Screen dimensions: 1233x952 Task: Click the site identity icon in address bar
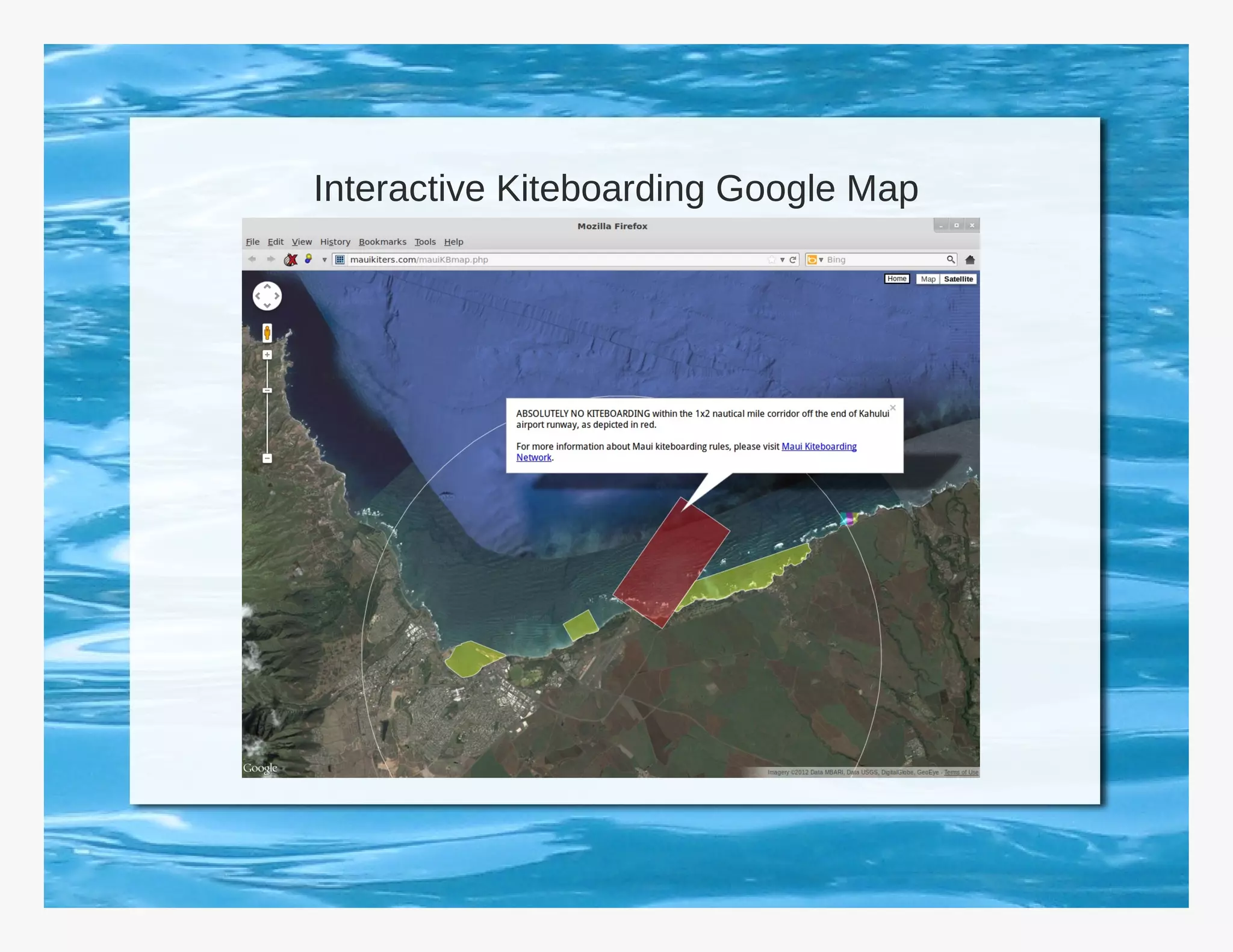[x=340, y=259]
